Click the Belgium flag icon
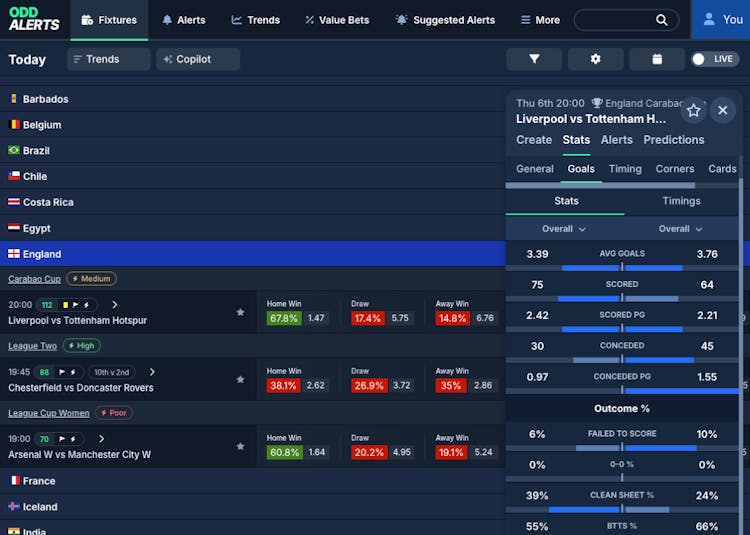750x535 pixels. point(14,124)
